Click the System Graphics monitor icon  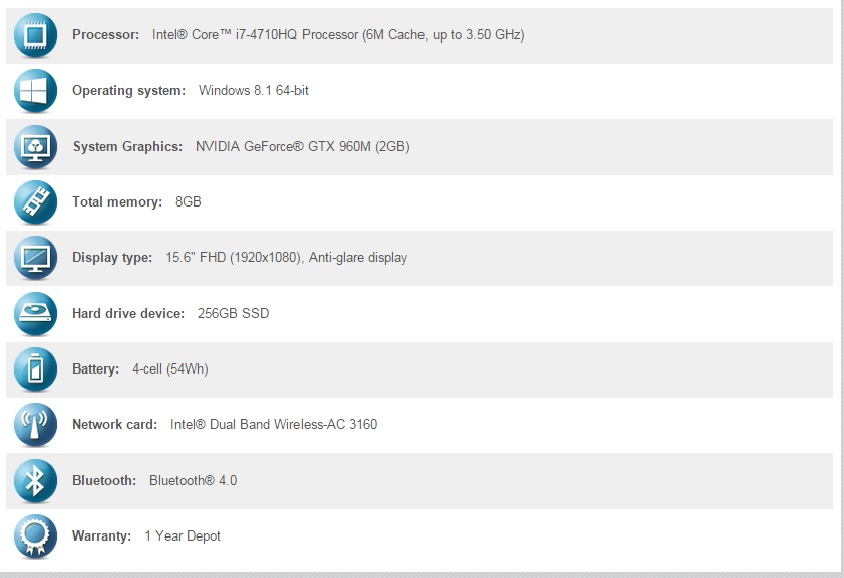click(x=36, y=146)
